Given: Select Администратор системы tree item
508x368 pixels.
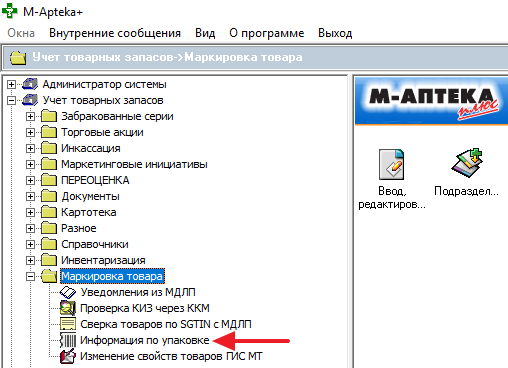Looking at the screenshot, I should 105,84.
